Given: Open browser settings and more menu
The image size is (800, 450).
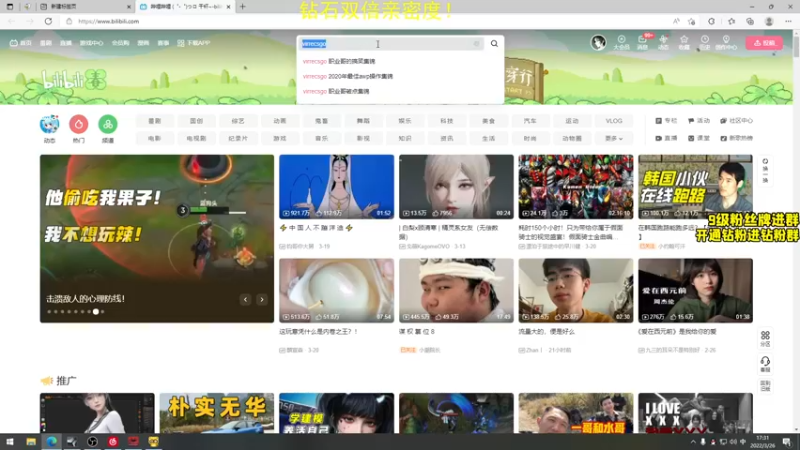Looking at the screenshot, I should (788, 21).
